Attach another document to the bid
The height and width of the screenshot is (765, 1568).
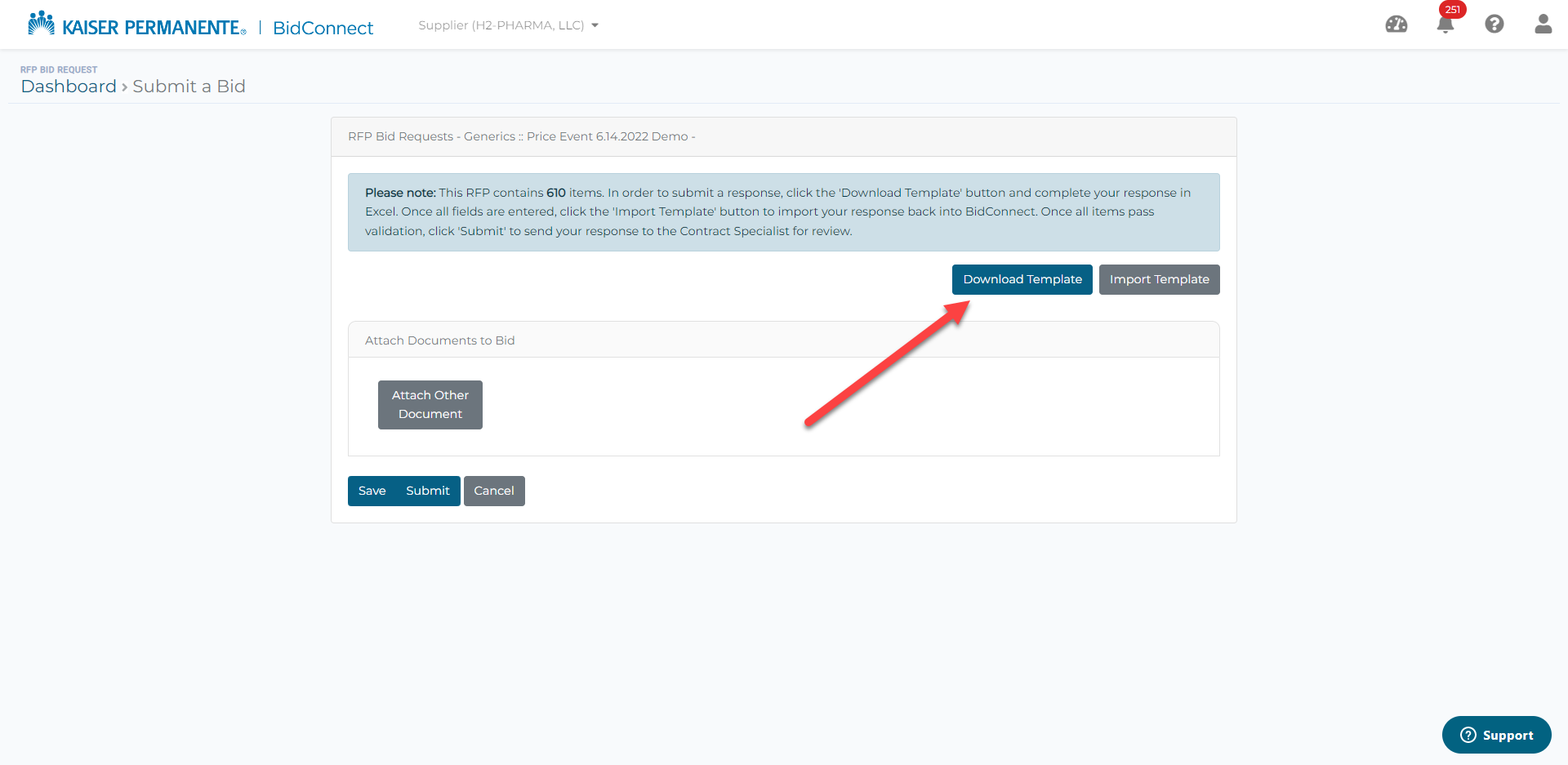click(430, 404)
